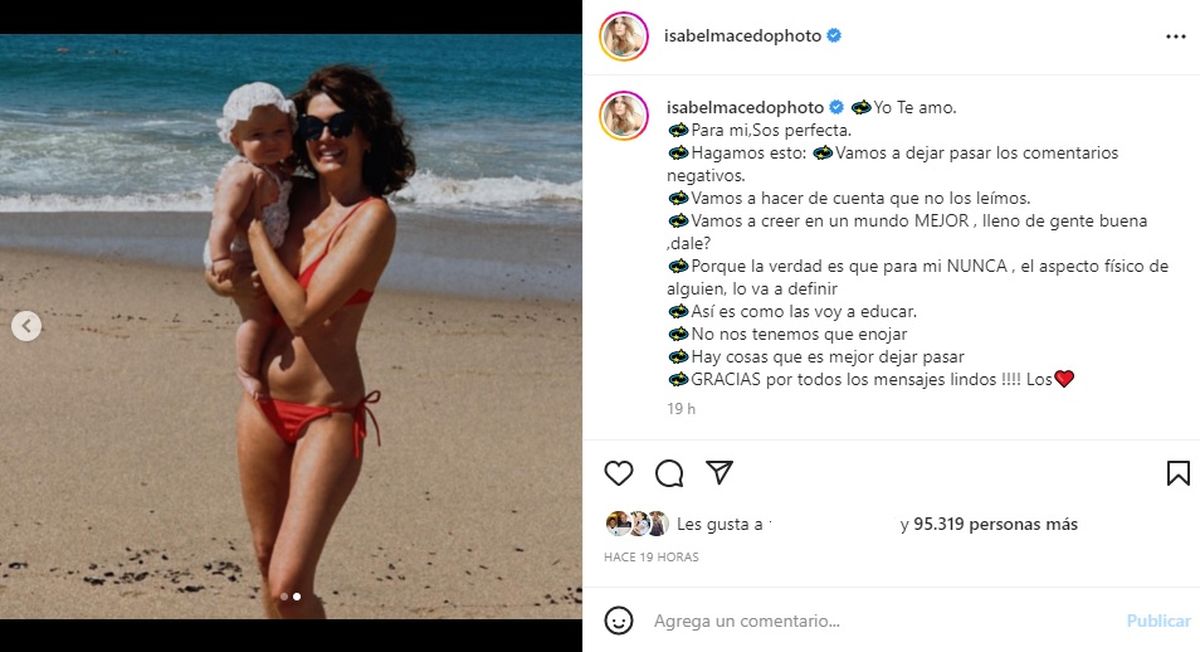Click the liker avatars next to 'Les gusta a'
This screenshot has height=652, width=1200.
(x=637, y=524)
